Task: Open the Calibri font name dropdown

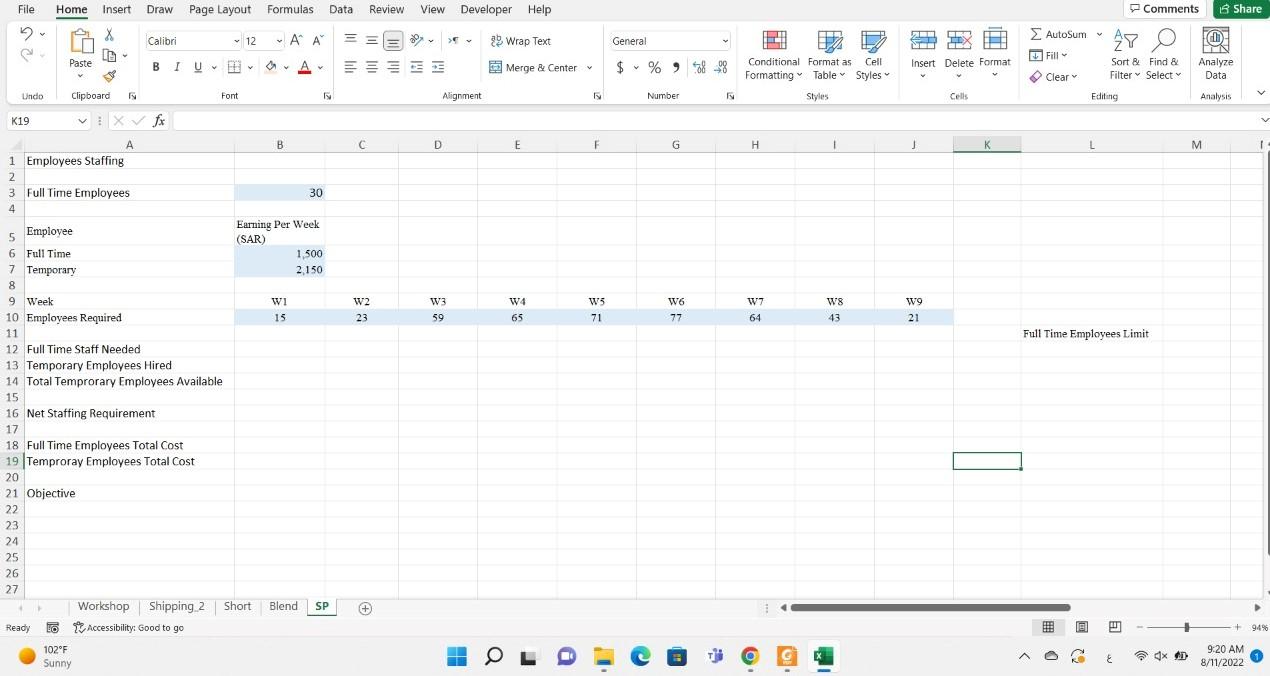Action: point(236,41)
